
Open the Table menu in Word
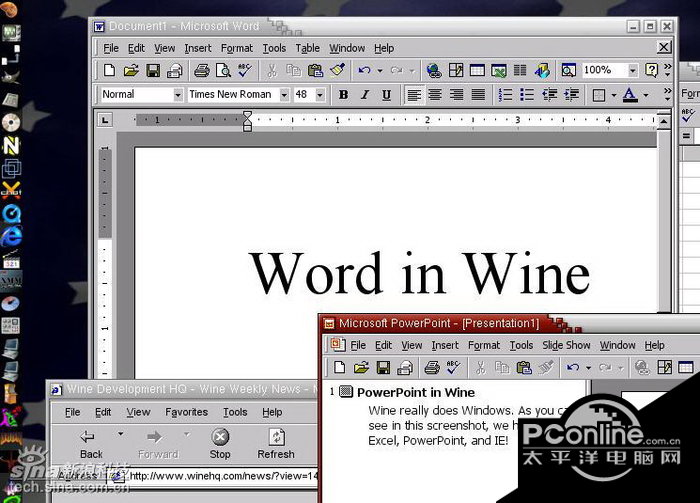(307, 48)
